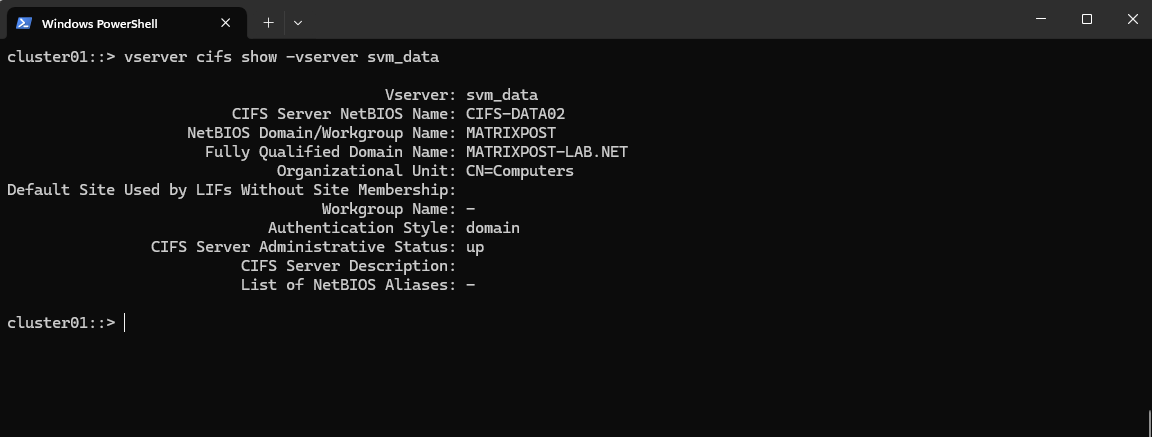The image size is (1152, 437).
Task: Click the MATRIXPOST-LAB.NET domain name value
Action: point(547,152)
